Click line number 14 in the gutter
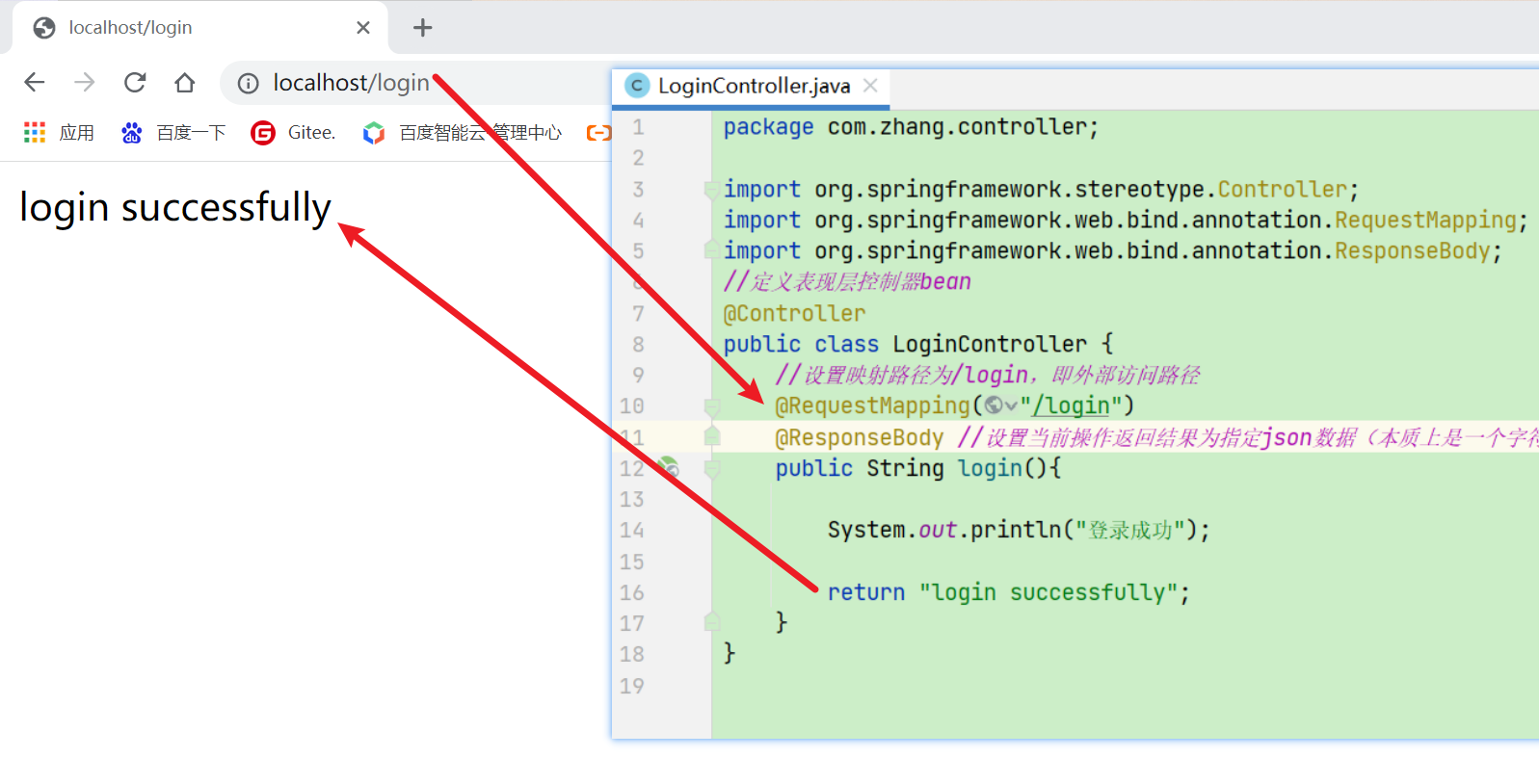The image size is (1539, 784). [x=631, y=530]
